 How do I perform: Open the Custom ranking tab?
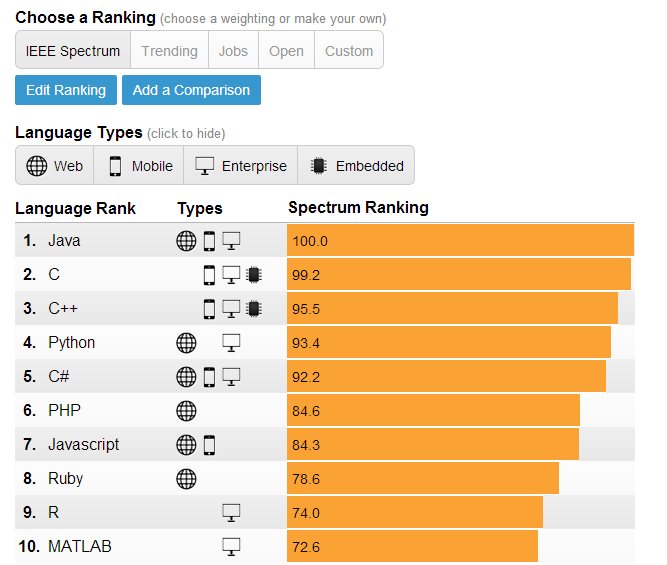pyautogui.click(x=349, y=51)
